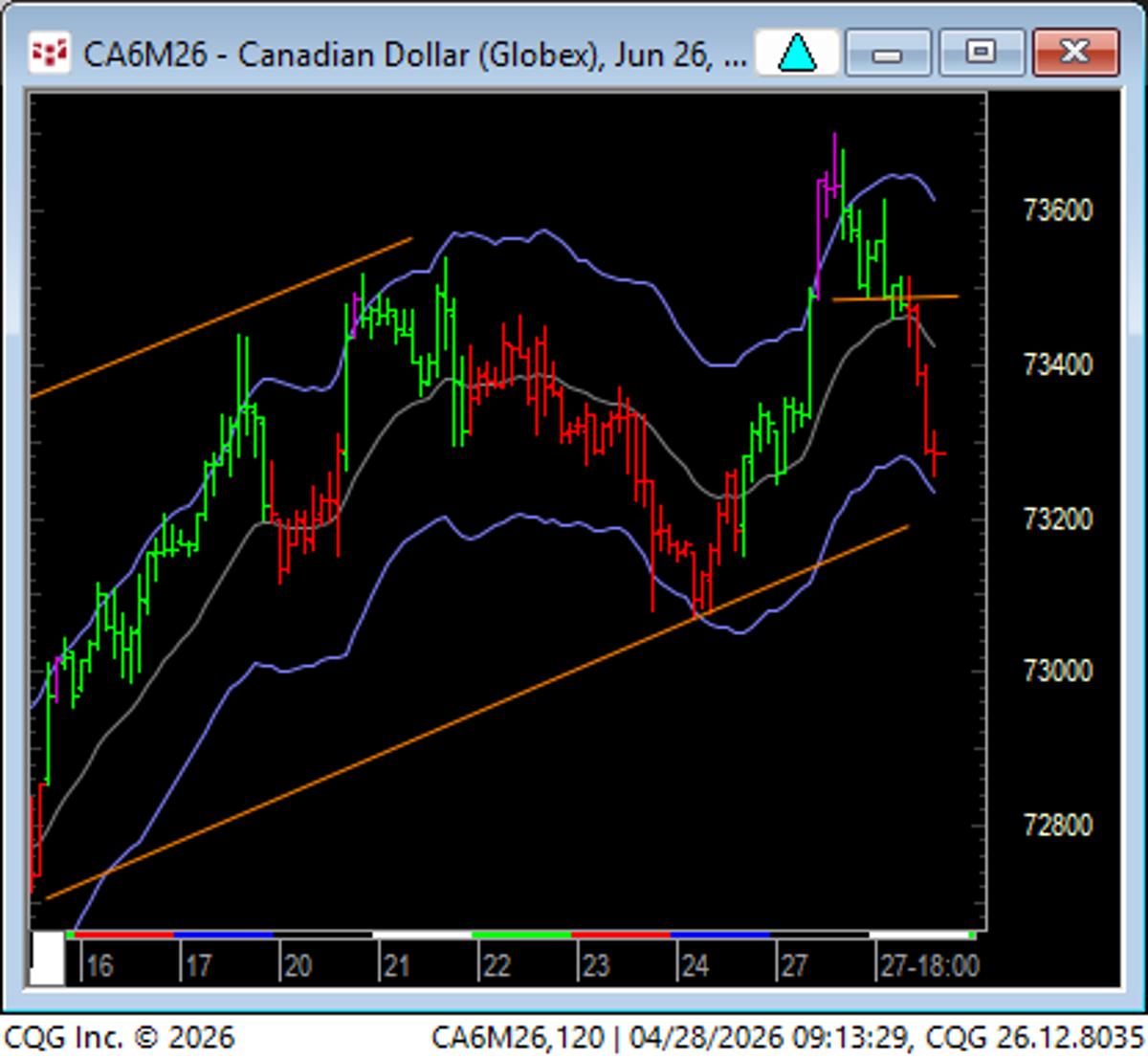Click the CA6M26 Canadian Dollar title text

click(x=415, y=54)
